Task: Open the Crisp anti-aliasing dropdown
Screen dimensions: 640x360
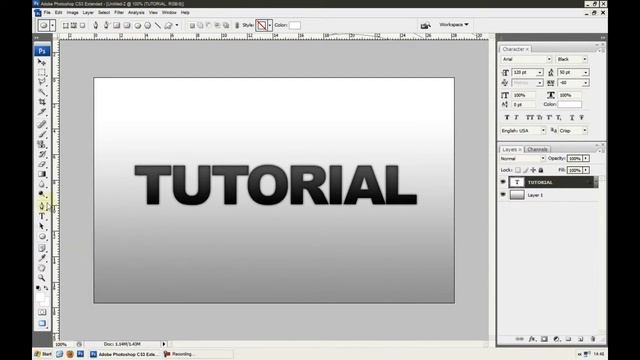Action: tap(584, 131)
